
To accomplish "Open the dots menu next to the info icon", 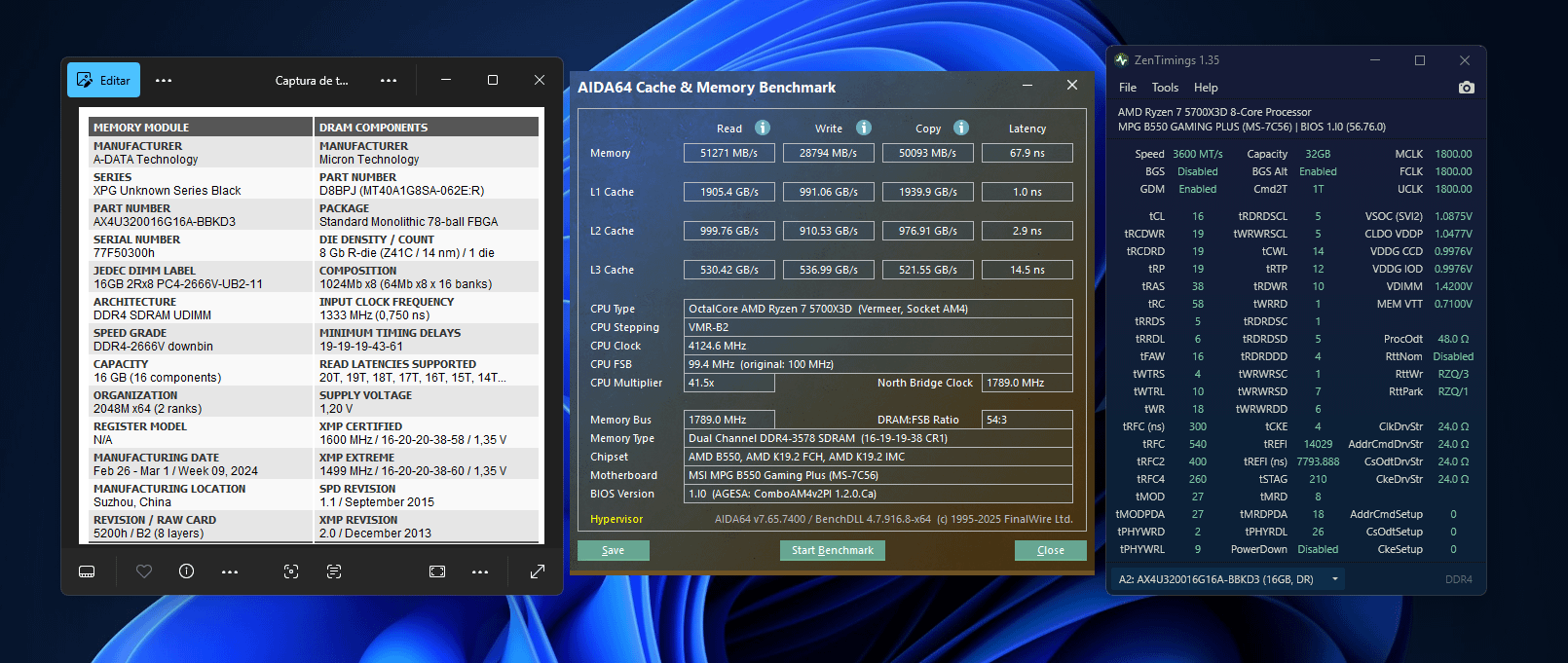I will (x=230, y=571).
